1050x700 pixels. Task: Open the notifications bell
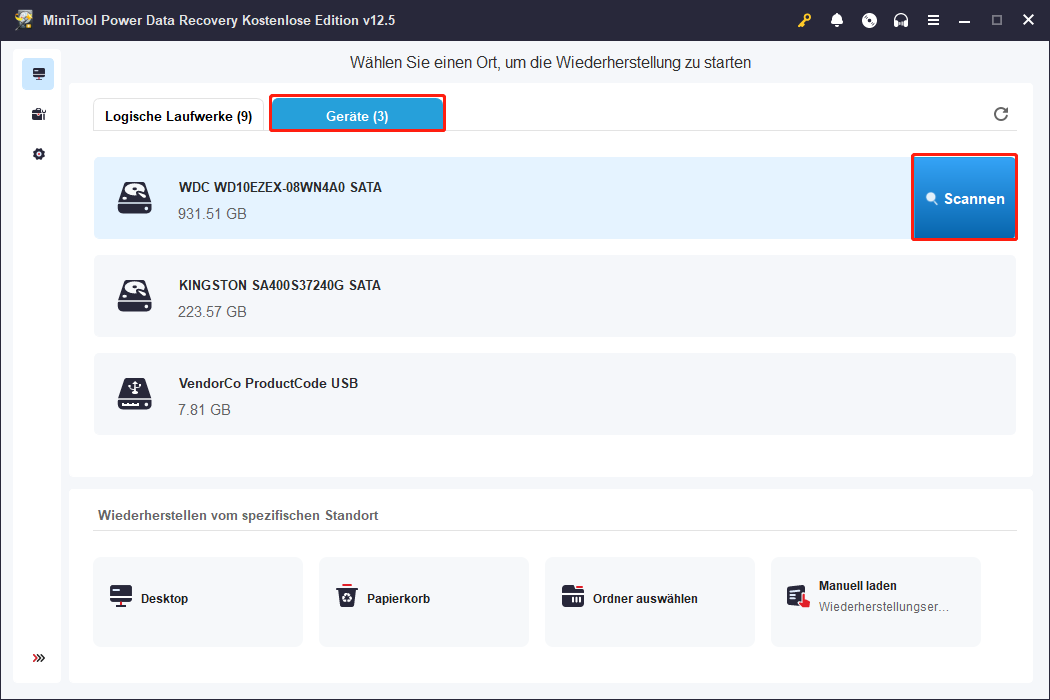(836, 20)
